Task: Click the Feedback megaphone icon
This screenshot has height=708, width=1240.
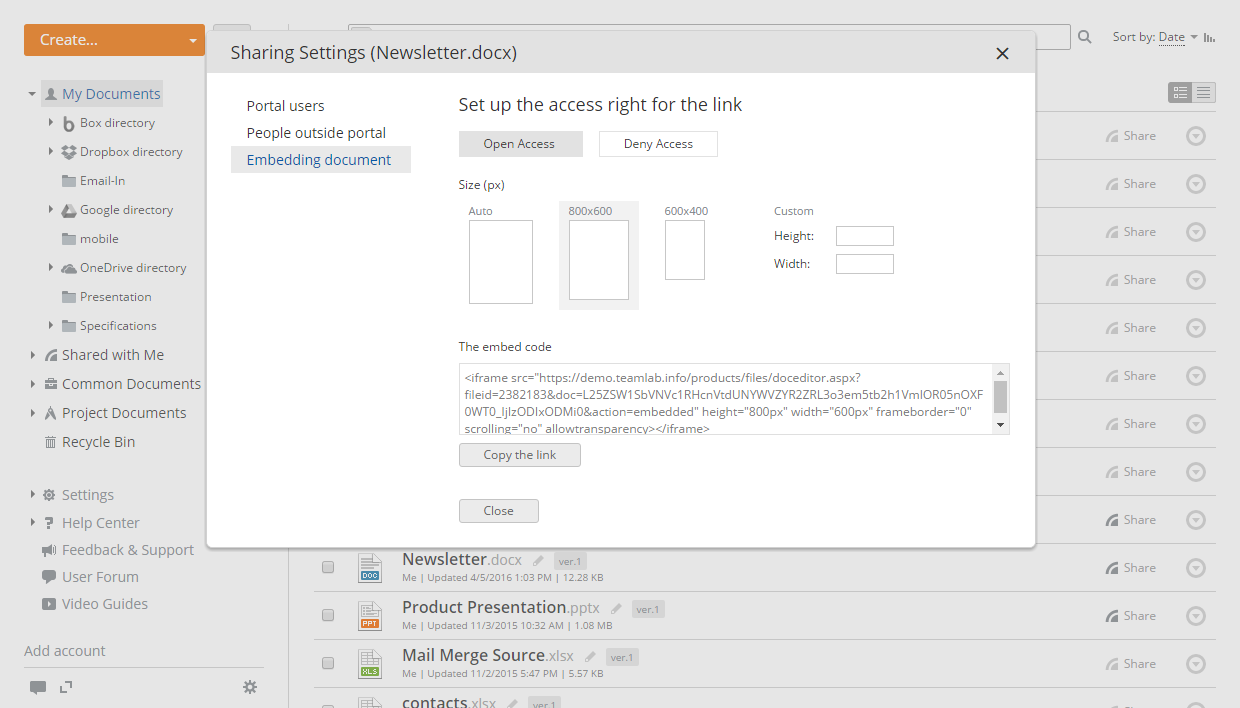Action: click(49, 550)
